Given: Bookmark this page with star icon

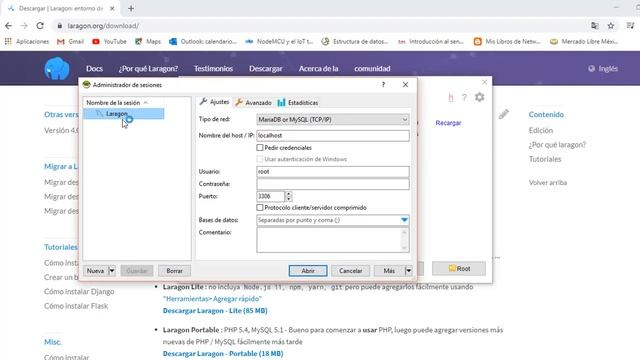Looking at the screenshot, I should point(611,26).
